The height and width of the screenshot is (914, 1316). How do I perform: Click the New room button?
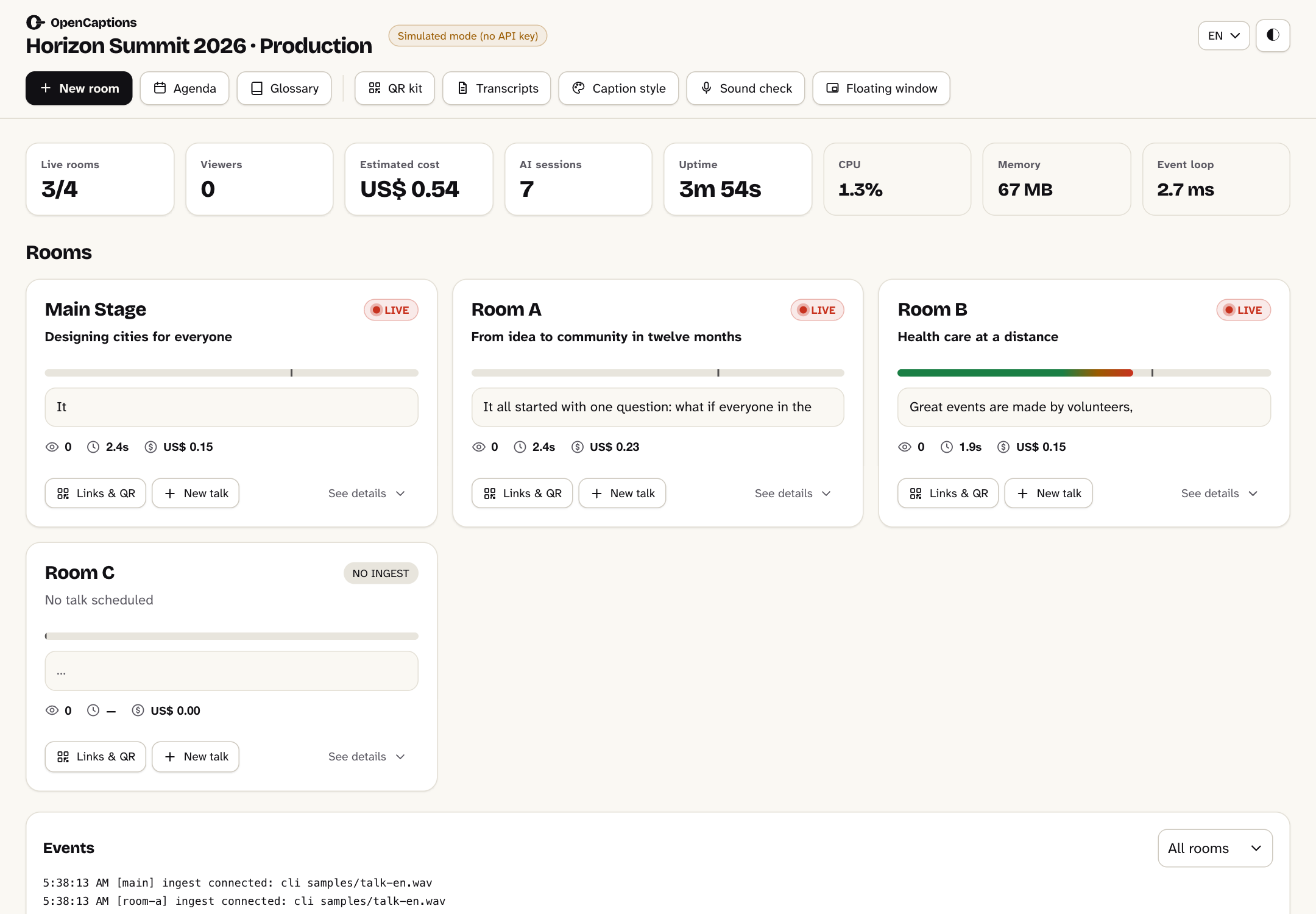pyautogui.click(x=79, y=88)
